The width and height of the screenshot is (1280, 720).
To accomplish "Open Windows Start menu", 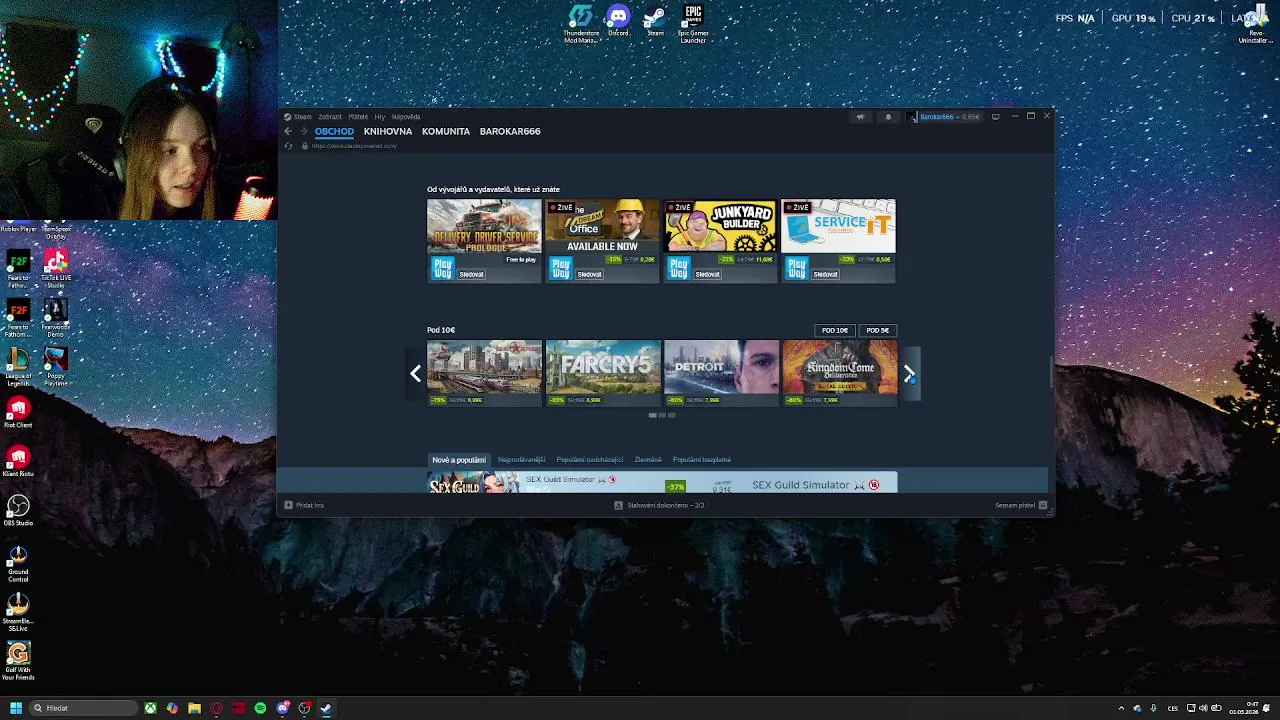I will point(15,708).
